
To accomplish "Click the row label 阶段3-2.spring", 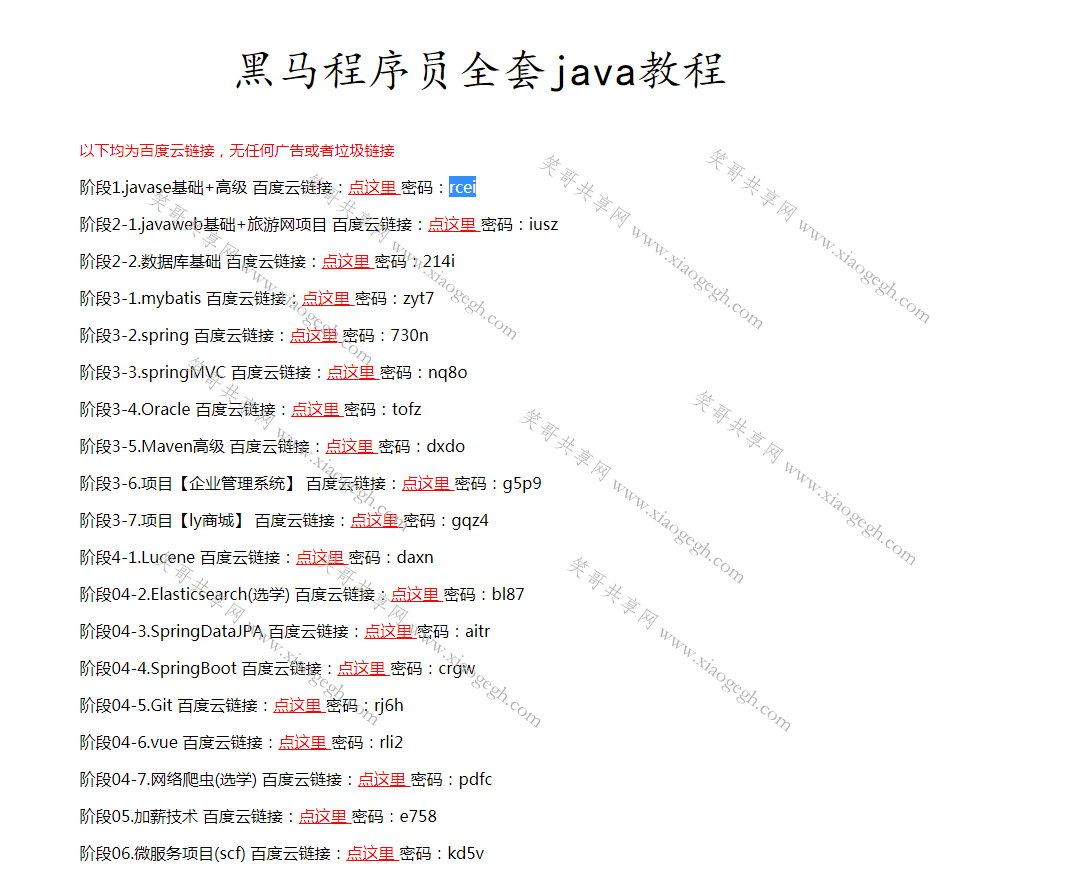I will click(x=134, y=335).
